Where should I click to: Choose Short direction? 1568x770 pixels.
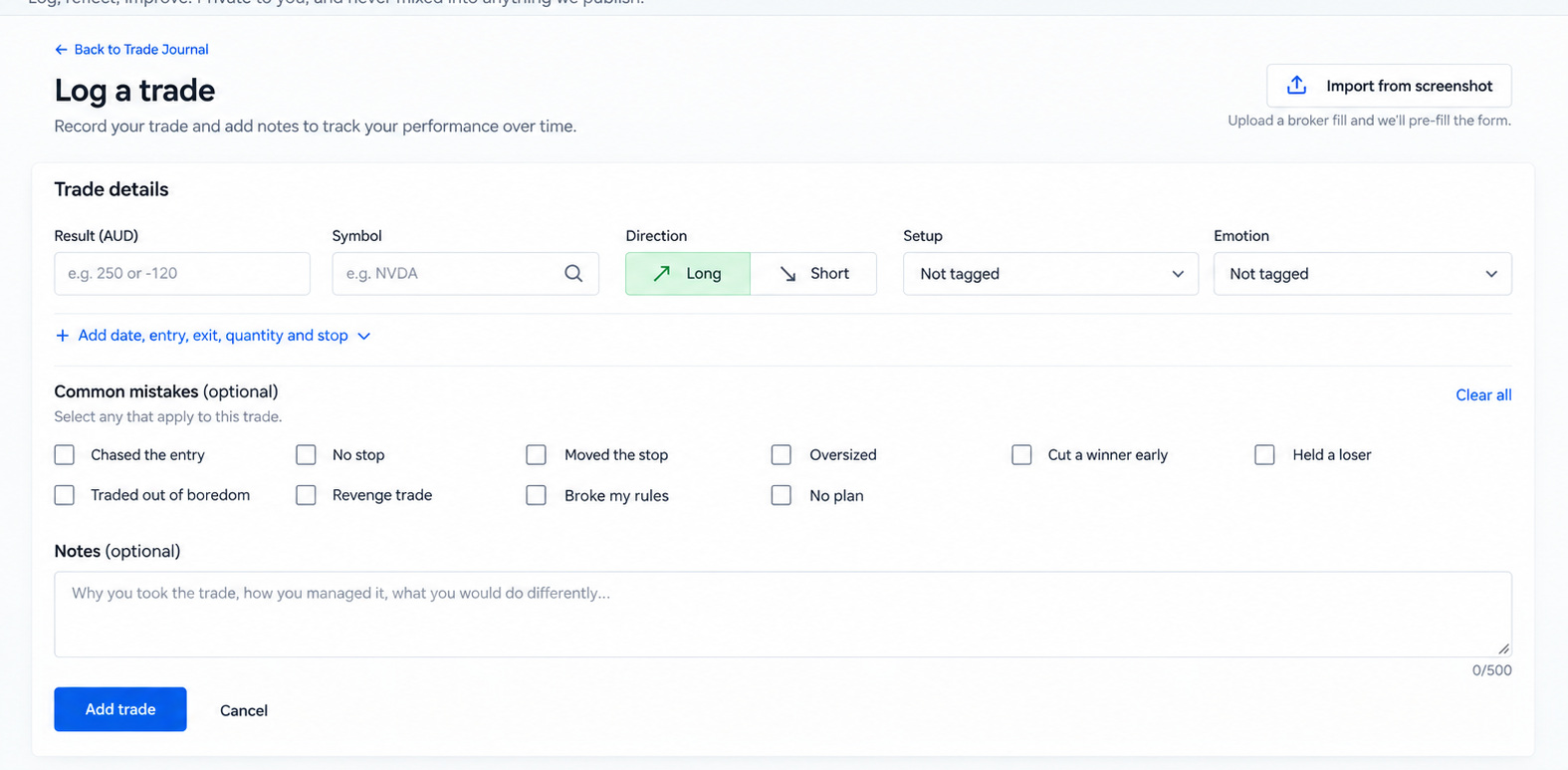pyautogui.click(x=813, y=274)
